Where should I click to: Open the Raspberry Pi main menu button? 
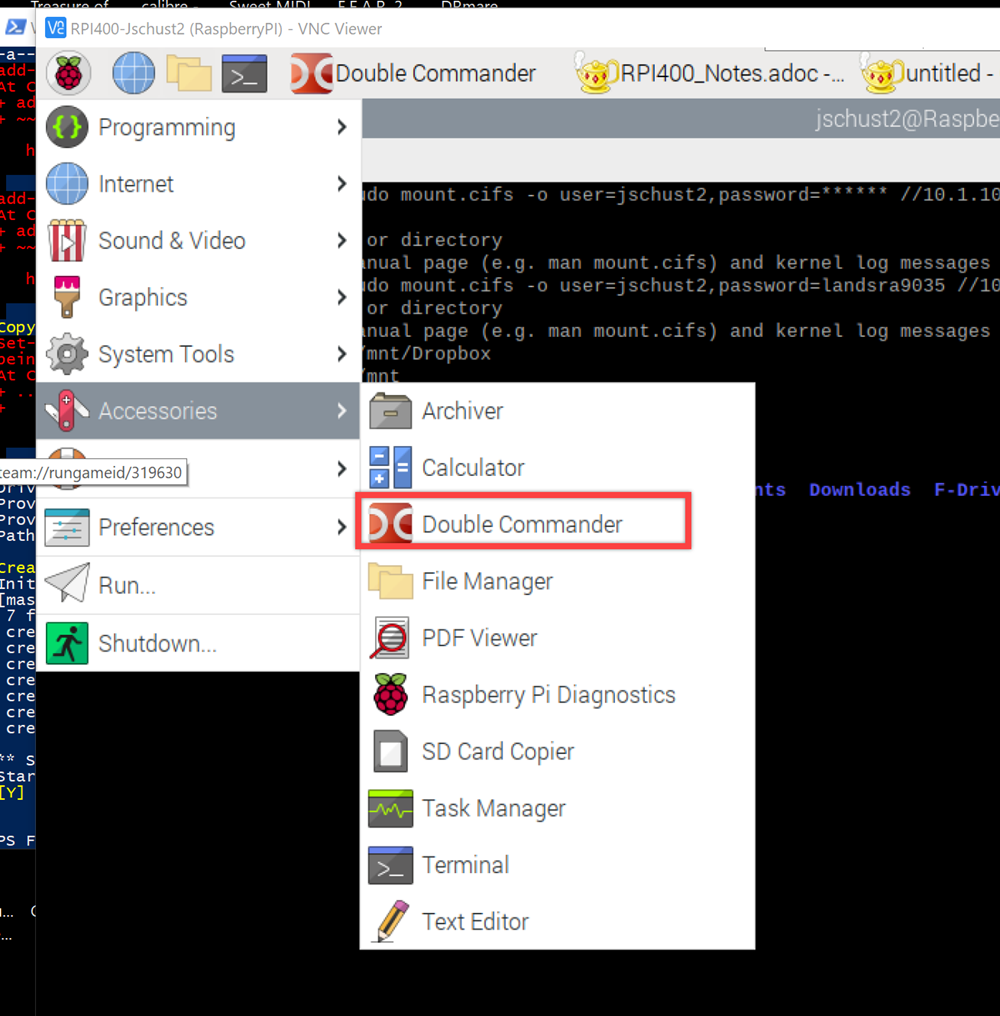pyautogui.click(x=68, y=73)
